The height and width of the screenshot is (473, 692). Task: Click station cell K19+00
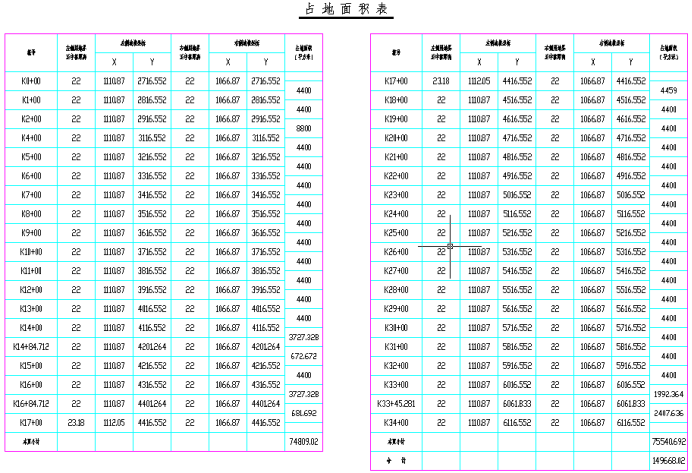tap(396, 119)
